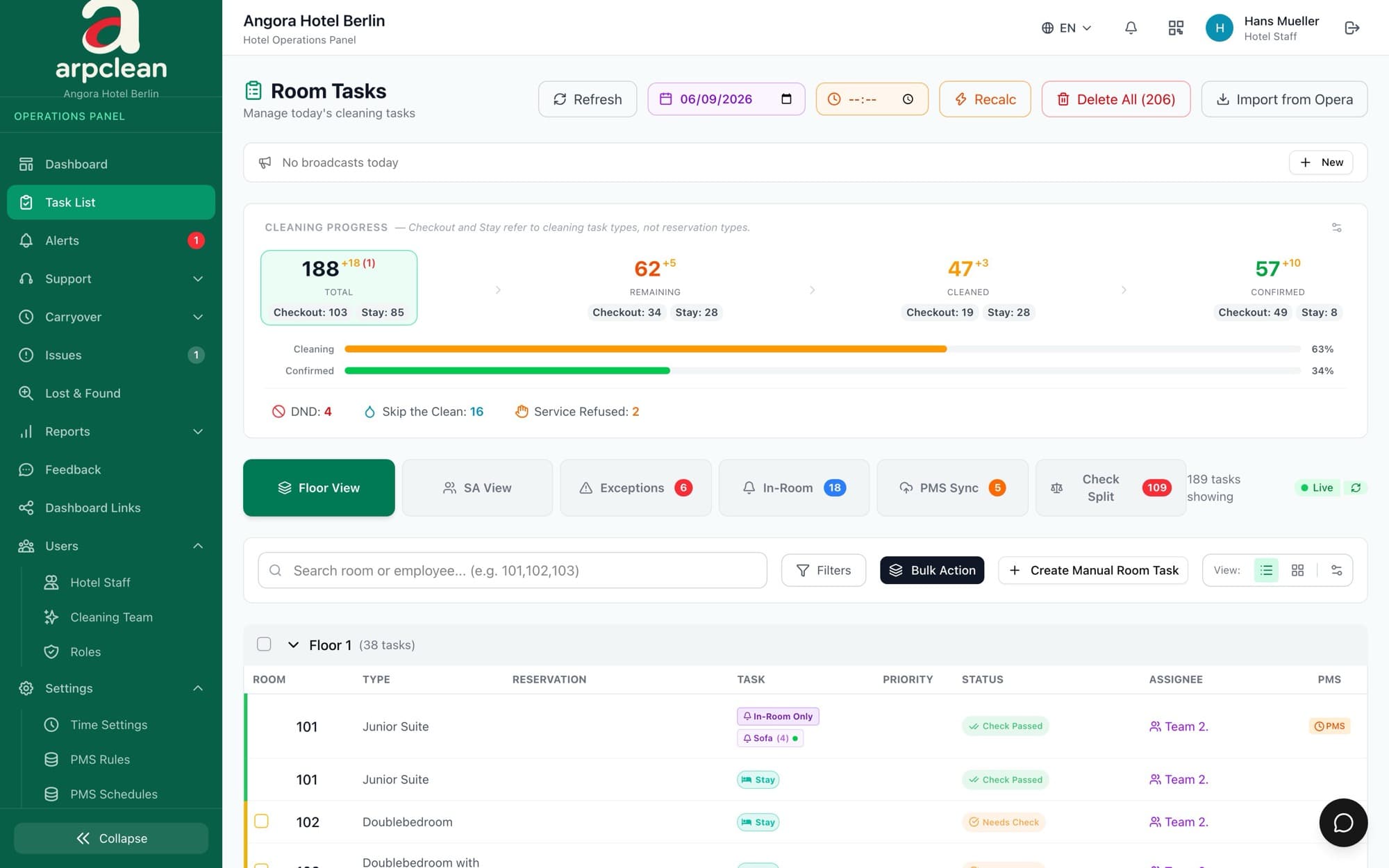Switch to grid view layout icon

[1297, 570]
